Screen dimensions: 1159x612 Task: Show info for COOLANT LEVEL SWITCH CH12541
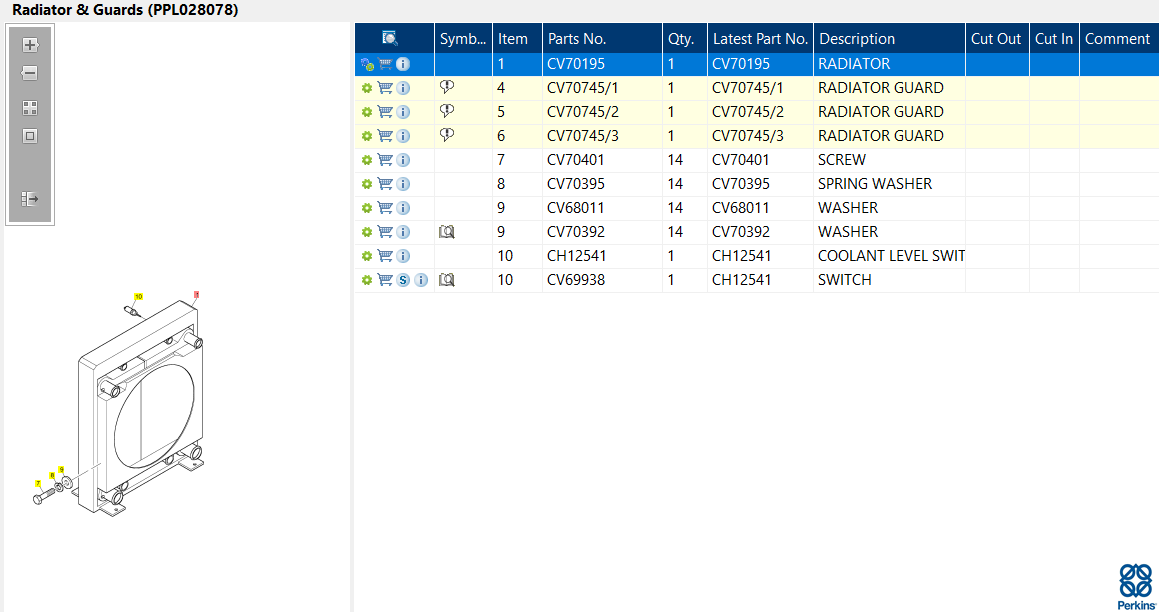click(x=403, y=256)
